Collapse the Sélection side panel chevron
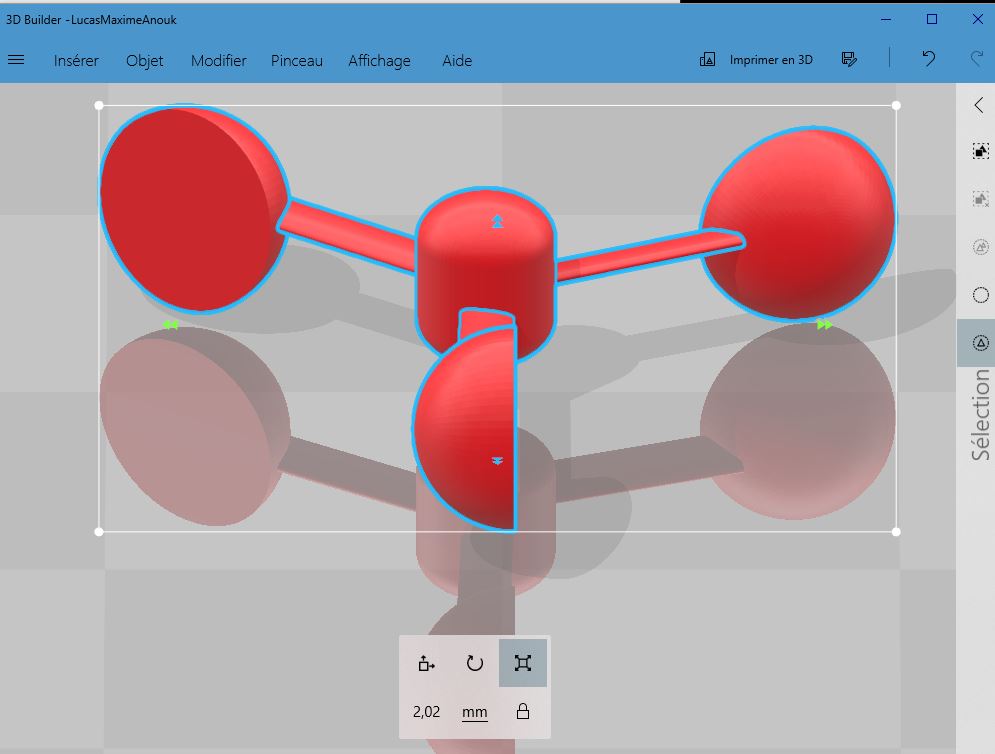This screenshot has height=754, width=995. point(979,105)
